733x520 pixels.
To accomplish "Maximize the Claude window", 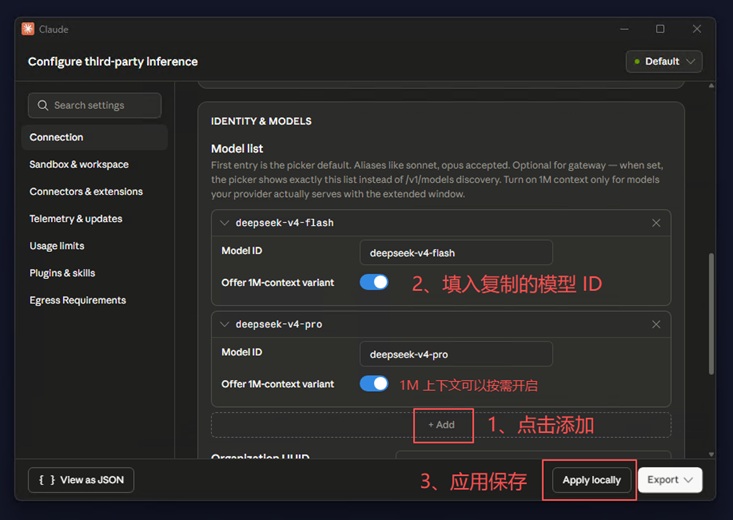I will [x=660, y=29].
